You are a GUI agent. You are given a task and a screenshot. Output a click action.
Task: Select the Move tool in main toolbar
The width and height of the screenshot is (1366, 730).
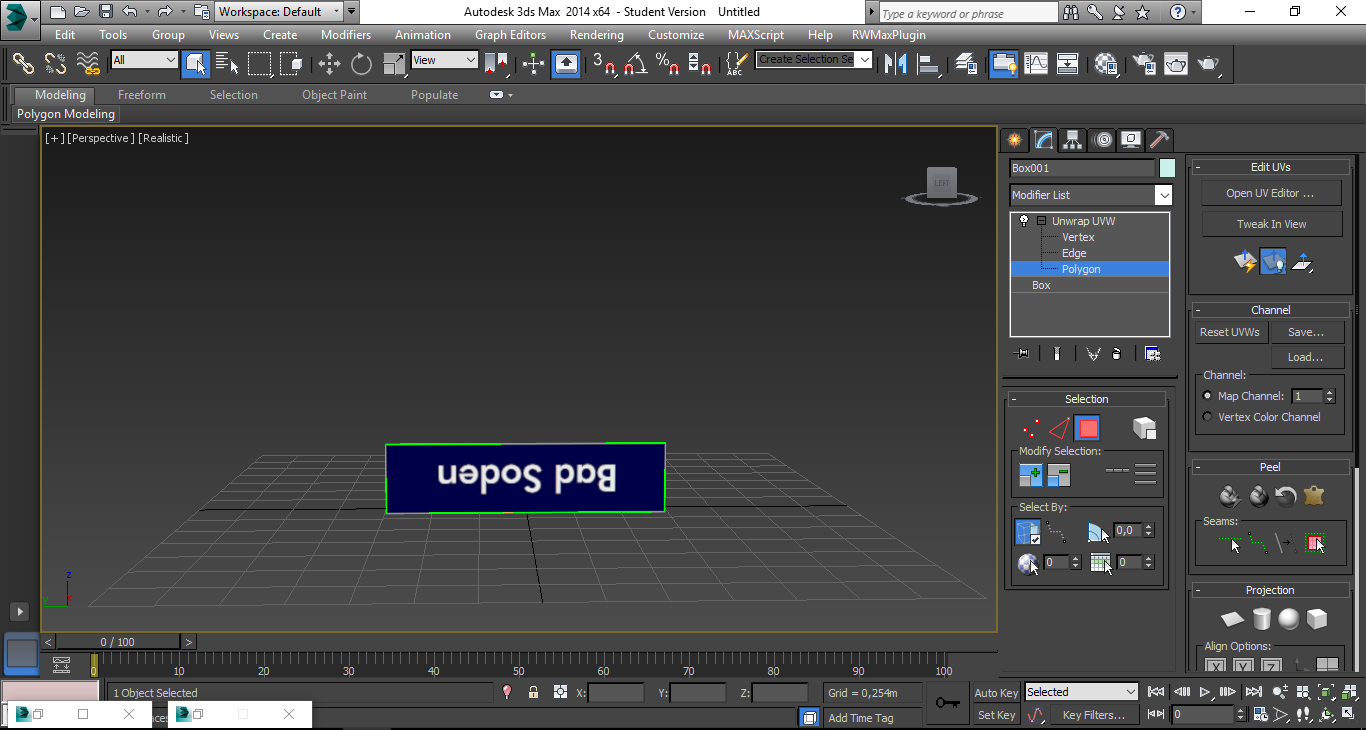pos(329,64)
